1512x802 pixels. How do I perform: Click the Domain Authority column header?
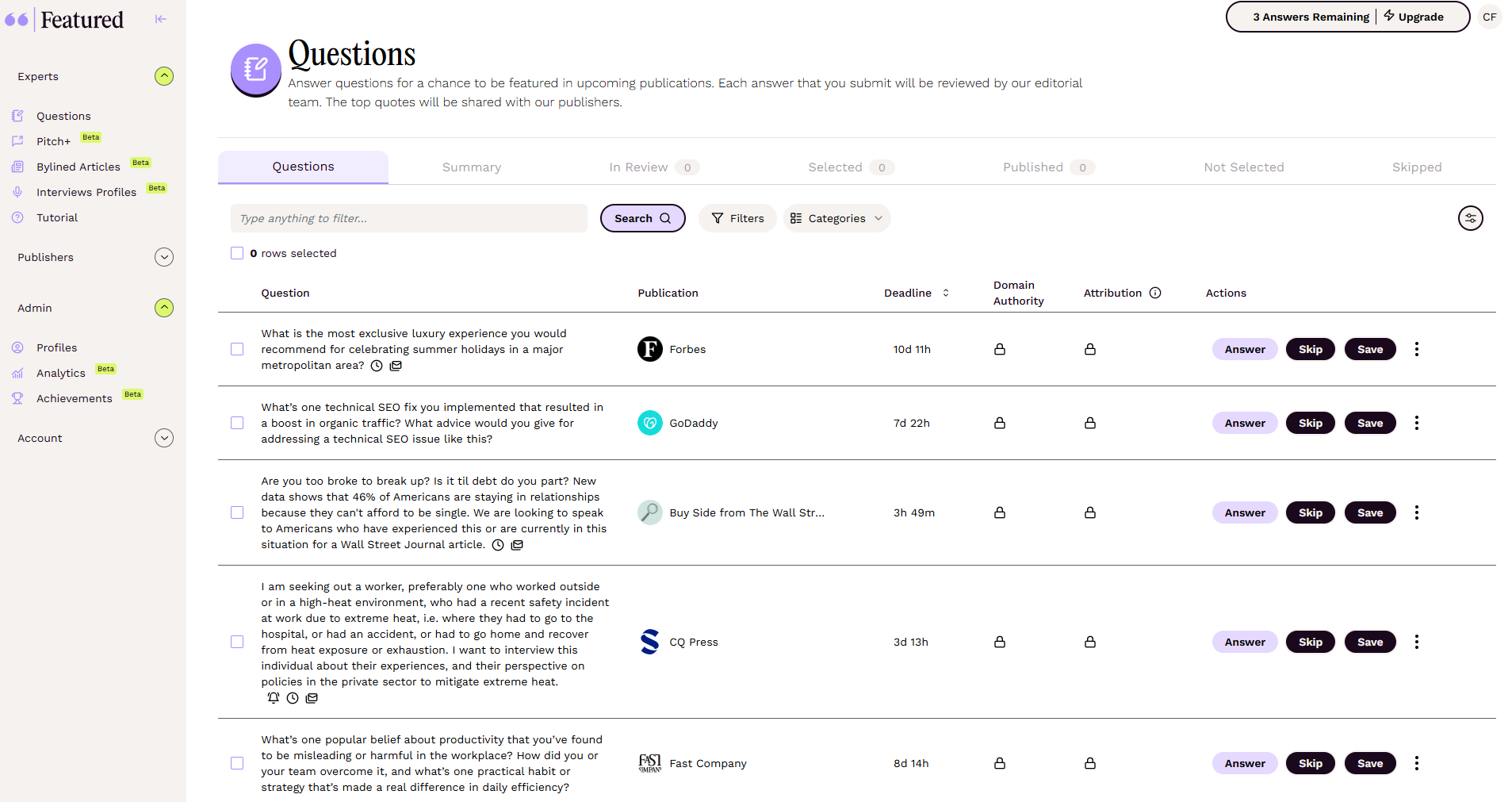pos(1019,293)
